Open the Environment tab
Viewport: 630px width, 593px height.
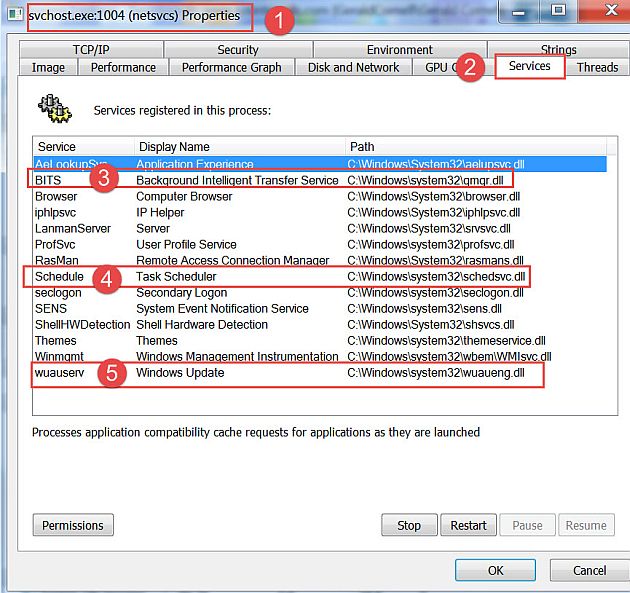pos(400,49)
